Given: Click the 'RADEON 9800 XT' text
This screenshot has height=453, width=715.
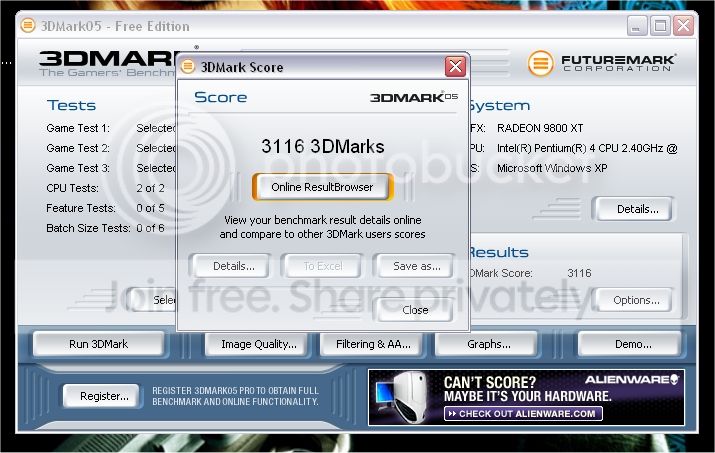Looking at the screenshot, I should point(540,128).
